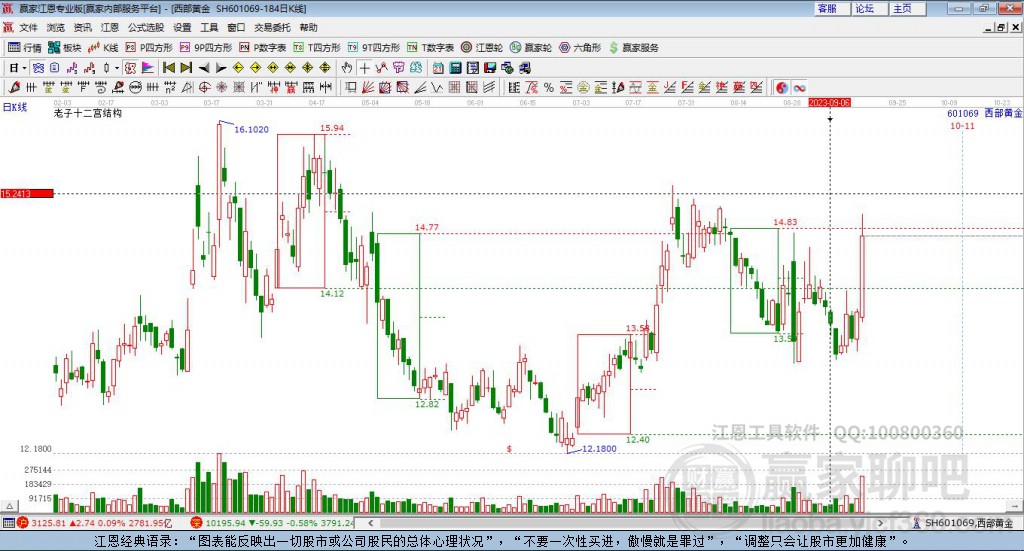Click the 论坛 button

click(870, 8)
